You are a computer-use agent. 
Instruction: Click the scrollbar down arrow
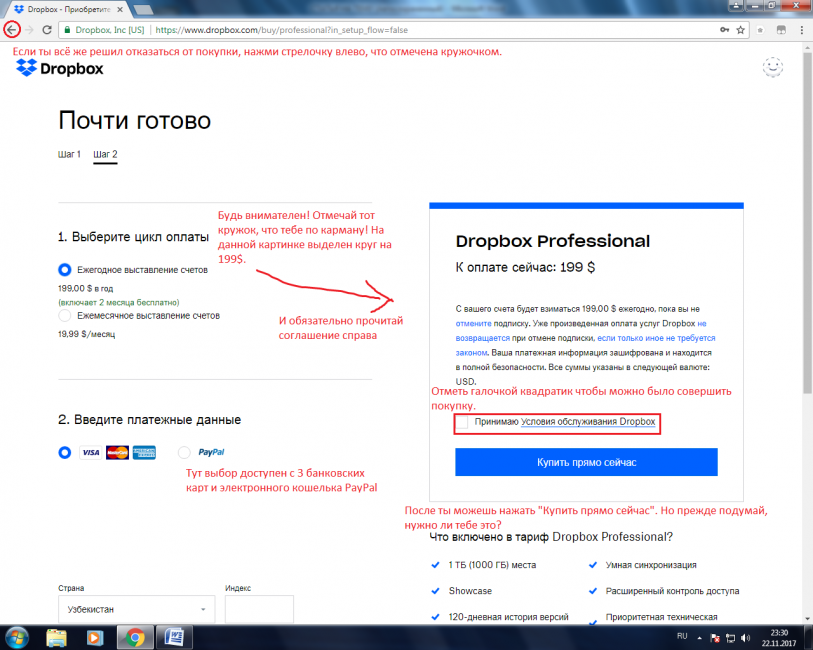(x=807, y=618)
